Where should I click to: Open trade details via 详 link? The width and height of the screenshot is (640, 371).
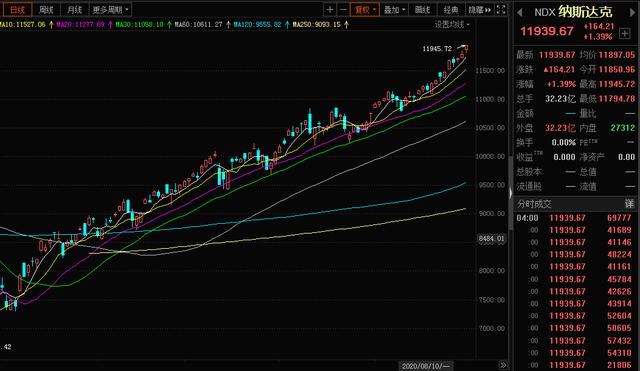[630, 204]
